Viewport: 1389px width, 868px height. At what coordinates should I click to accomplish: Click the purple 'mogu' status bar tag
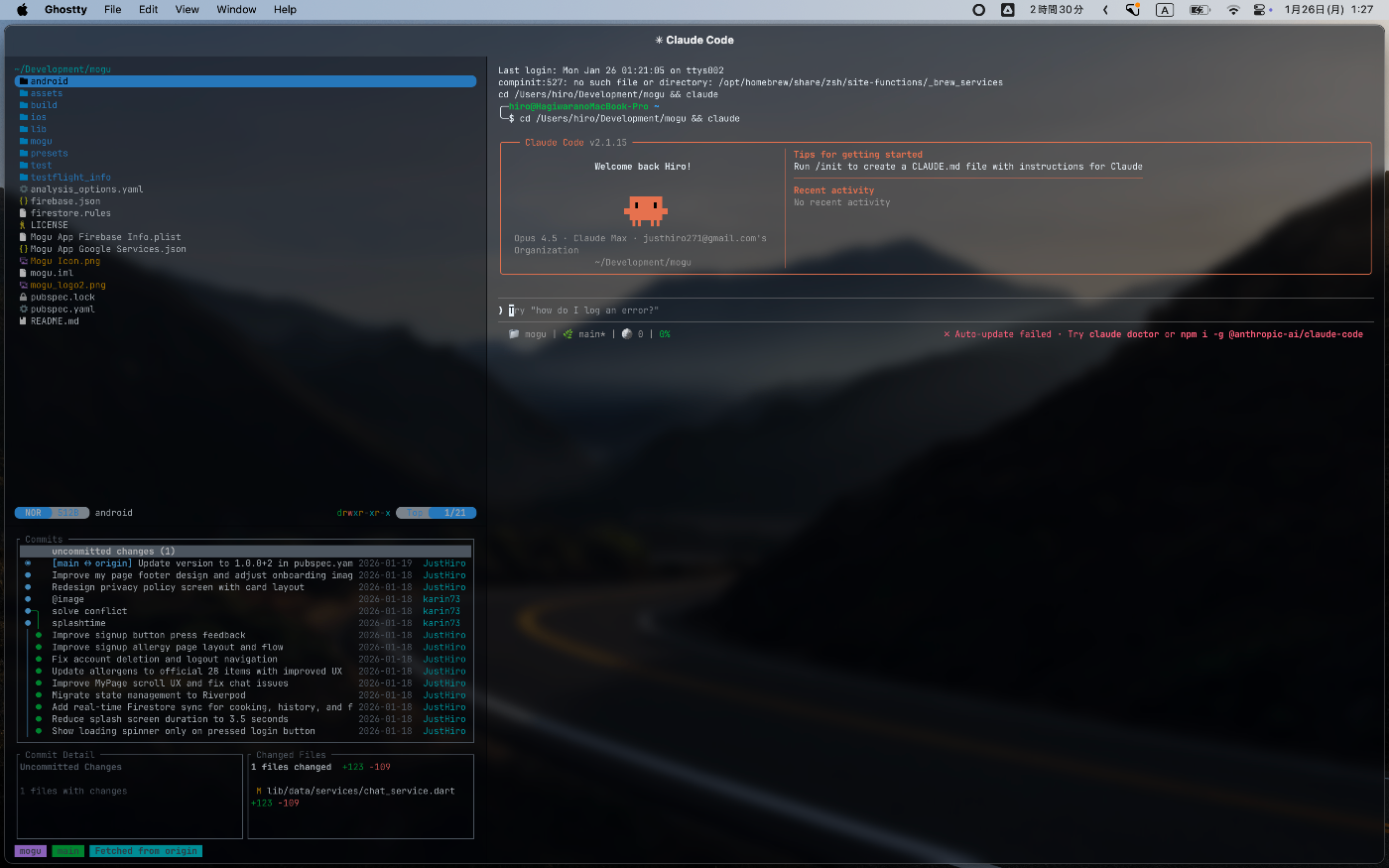pyautogui.click(x=31, y=851)
